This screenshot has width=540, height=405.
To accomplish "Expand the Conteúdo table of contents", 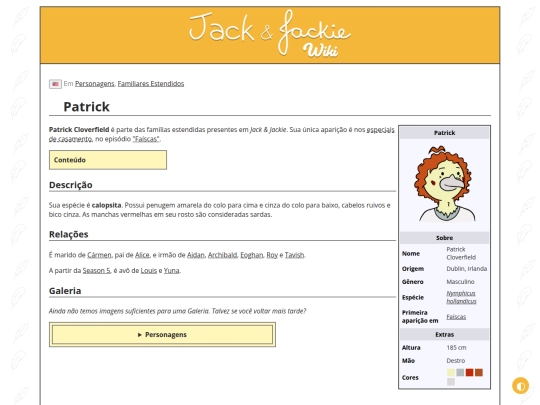I will (x=108, y=160).
